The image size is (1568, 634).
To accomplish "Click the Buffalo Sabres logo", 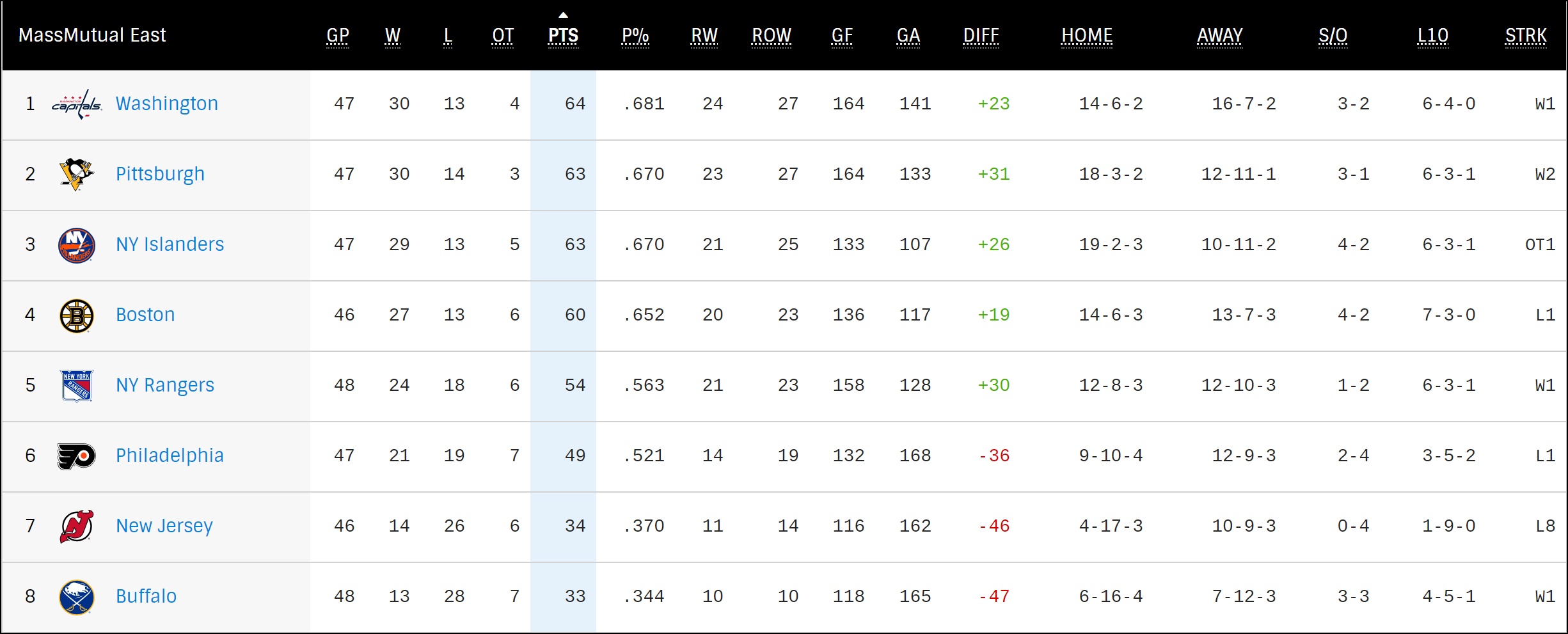I will (77, 597).
